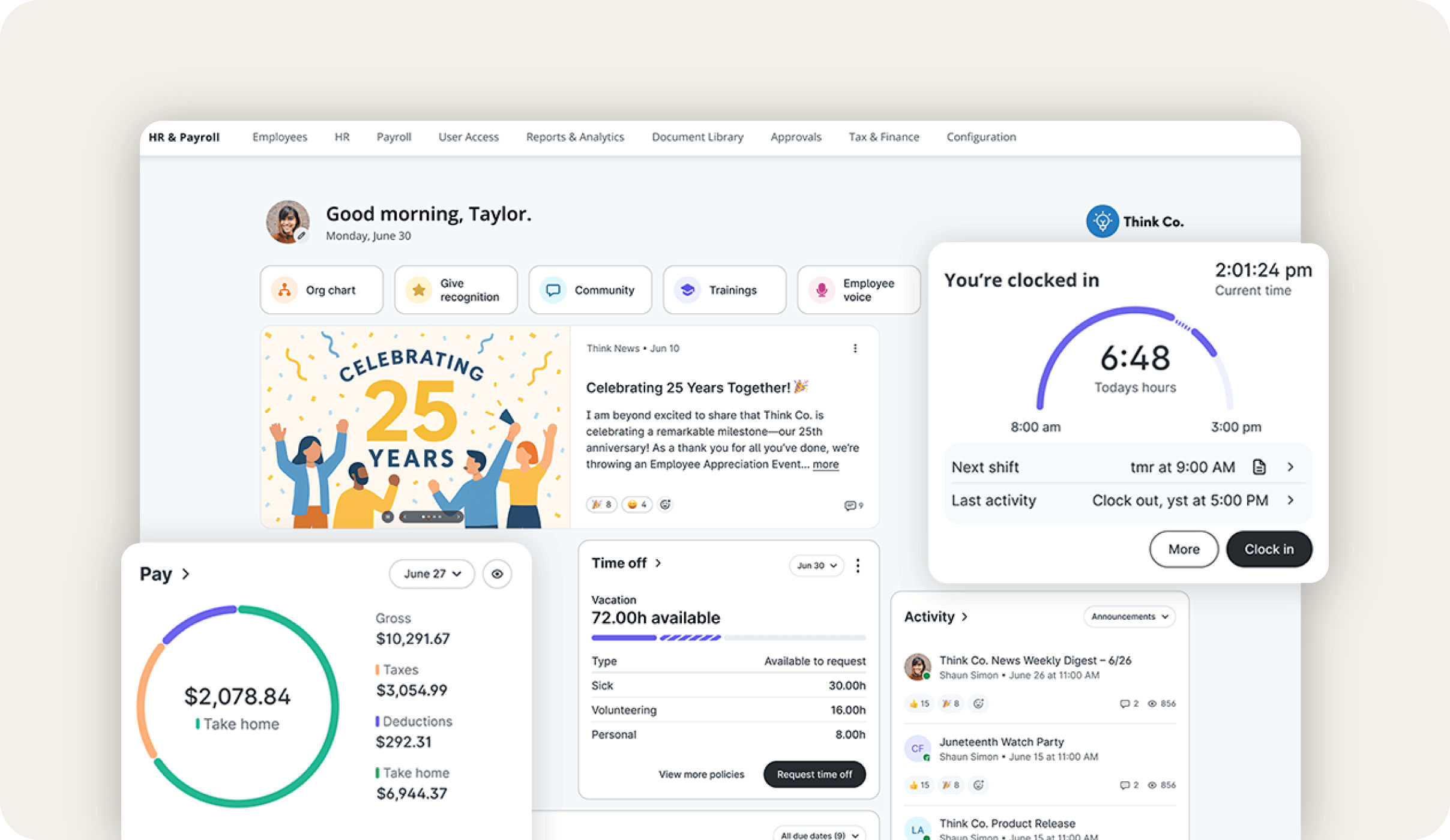
Task: Open the June 27 pay period dropdown
Action: pyautogui.click(x=431, y=574)
